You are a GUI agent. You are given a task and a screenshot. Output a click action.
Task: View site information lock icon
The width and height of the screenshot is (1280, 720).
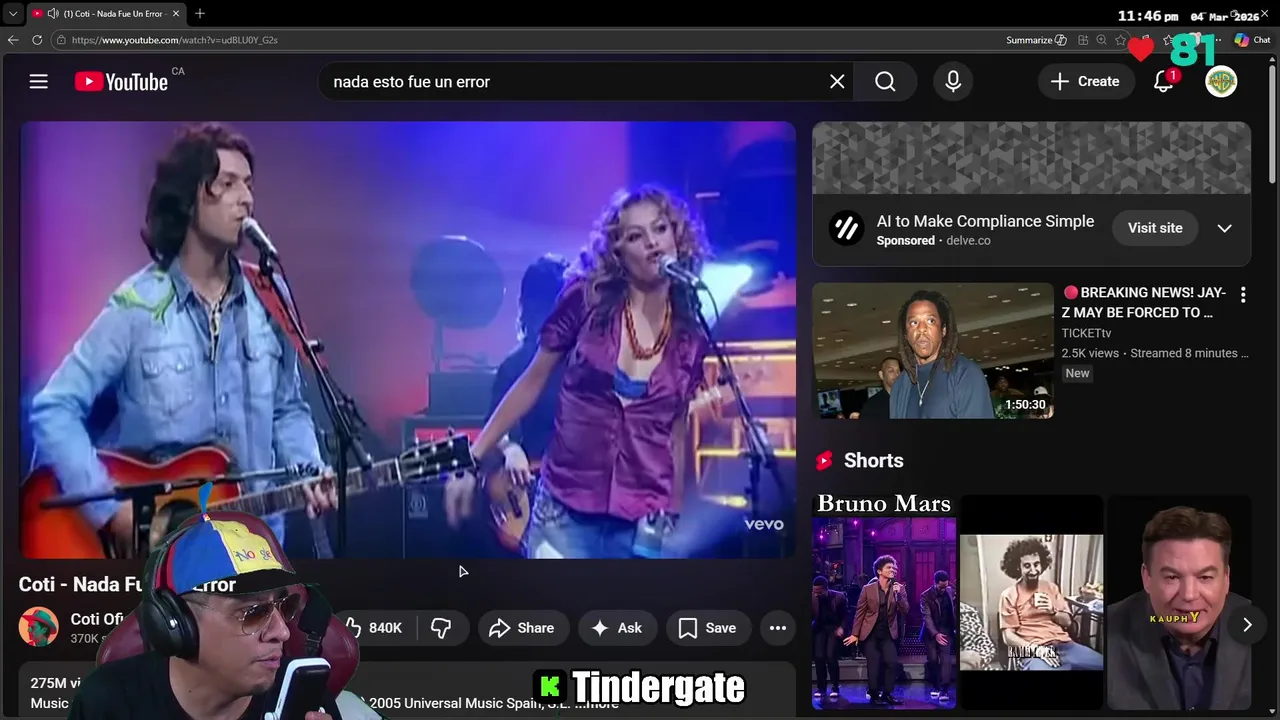coord(61,40)
